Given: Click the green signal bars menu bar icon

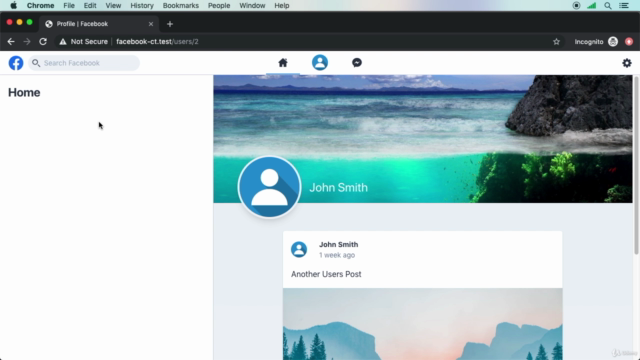Looking at the screenshot, I should pyautogui.click(x=591, y=5).
